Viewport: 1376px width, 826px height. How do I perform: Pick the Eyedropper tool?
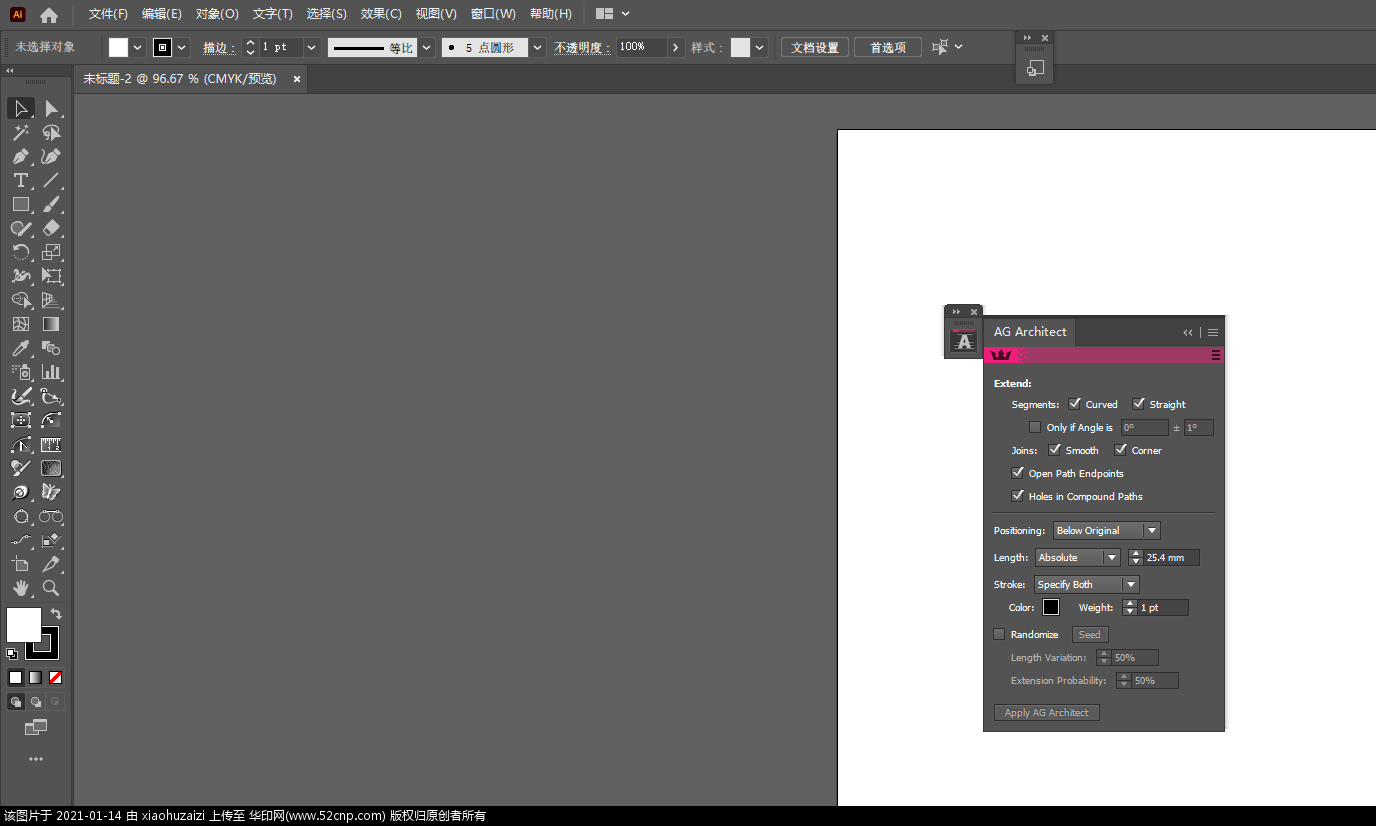[x=20, y=348]
